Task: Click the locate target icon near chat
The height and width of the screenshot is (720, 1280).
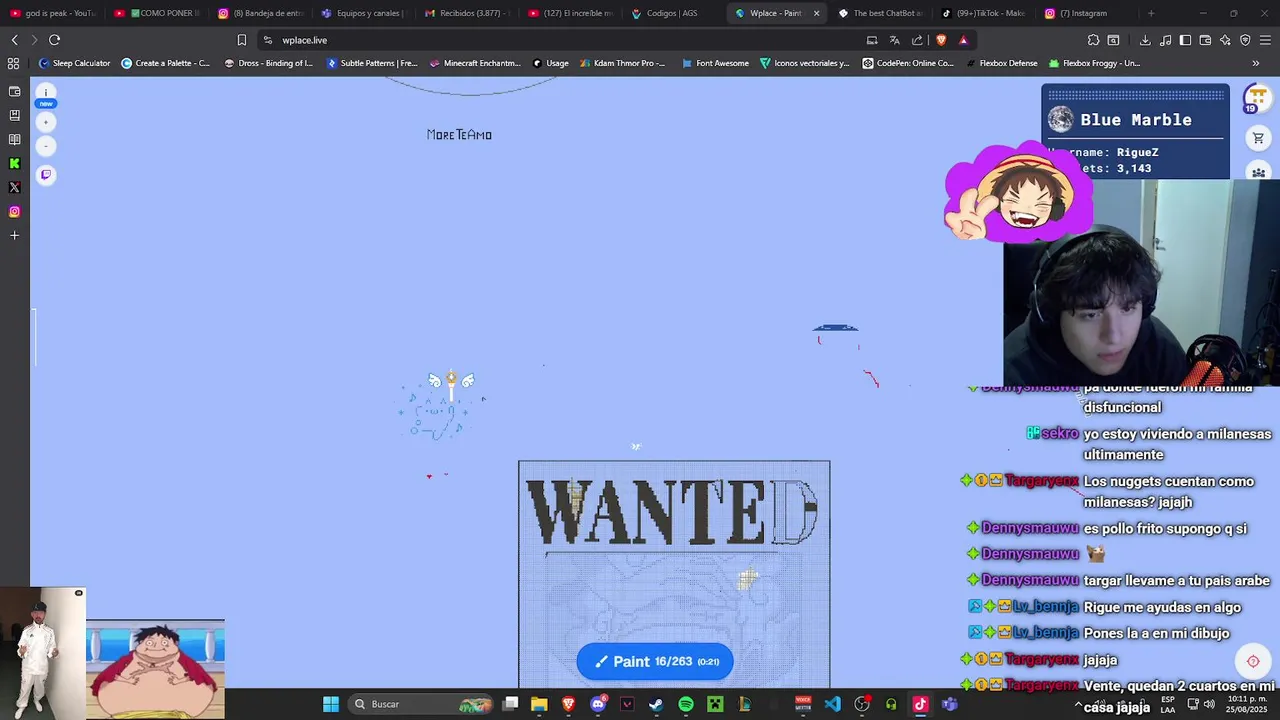Action: (x=1252, y=661)
